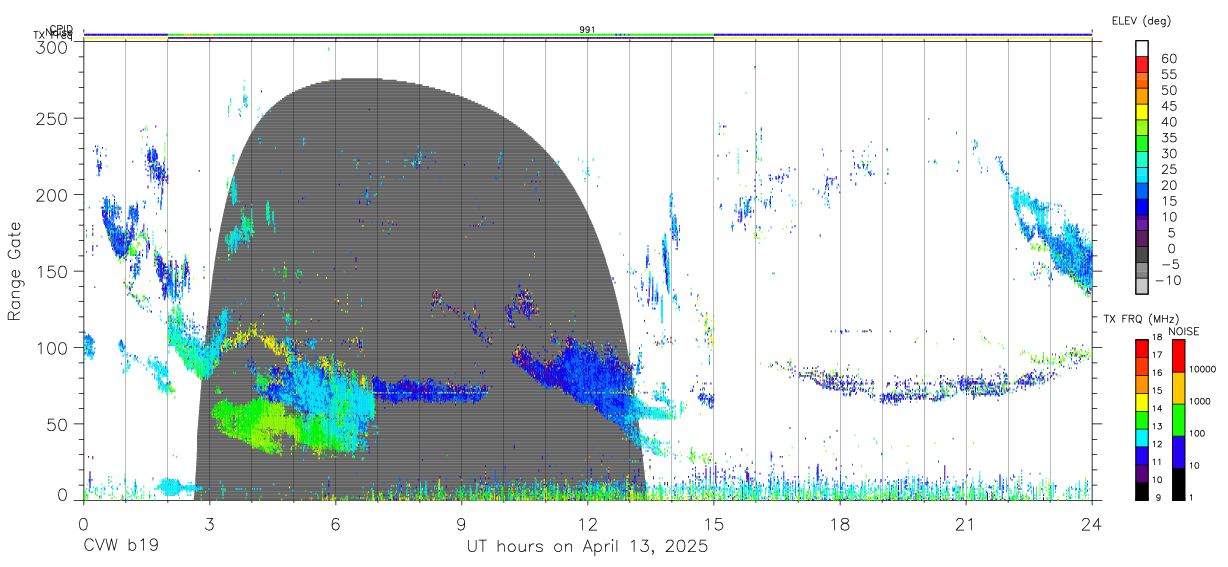Viewport: 1228px width, 567px height.
Task: Click the 'CVW b19' station label
Action: (x=120, y=547)
